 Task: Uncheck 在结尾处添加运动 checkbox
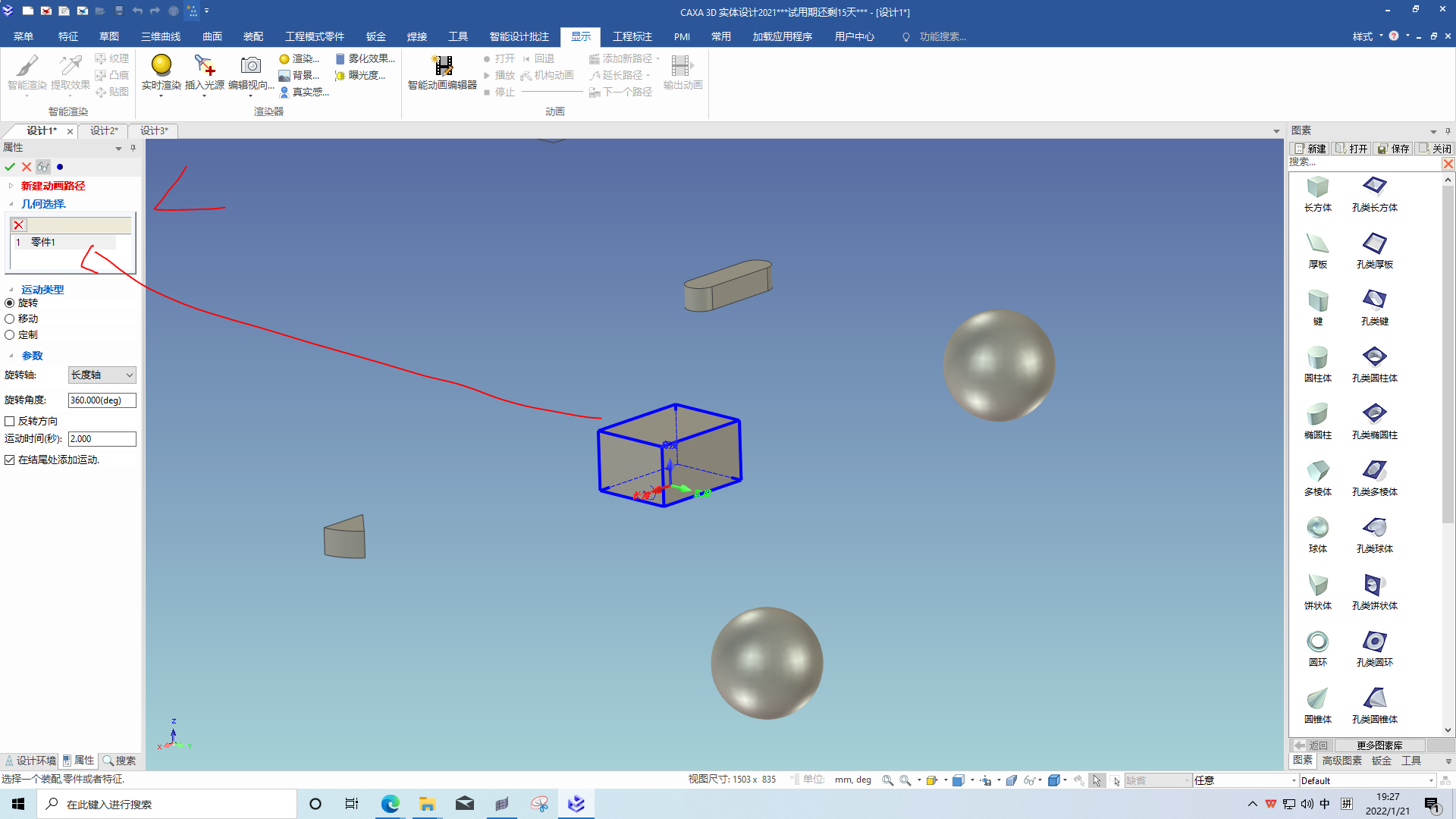(x=10, y=460)
